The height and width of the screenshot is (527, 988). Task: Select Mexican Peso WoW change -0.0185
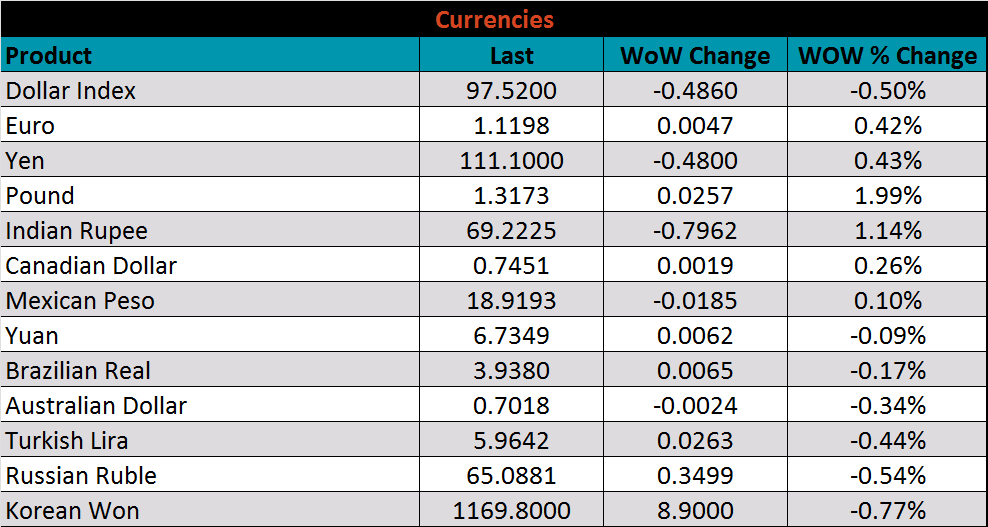pos(695,301)
